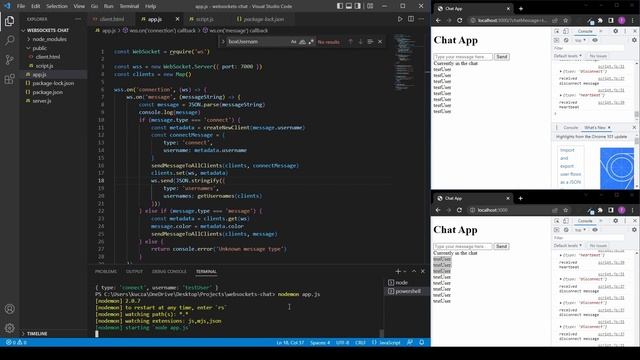This screenshot has height=360, width=640.
Task: Toggle Match Case in the find widget
Action: (x=293, y=42)
